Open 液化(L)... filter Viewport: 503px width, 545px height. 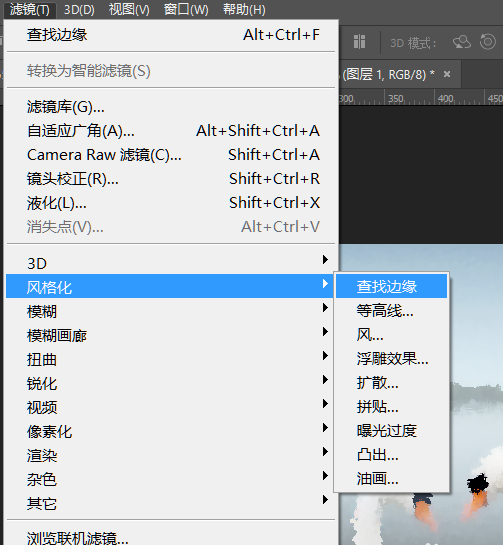coord(172,203)
